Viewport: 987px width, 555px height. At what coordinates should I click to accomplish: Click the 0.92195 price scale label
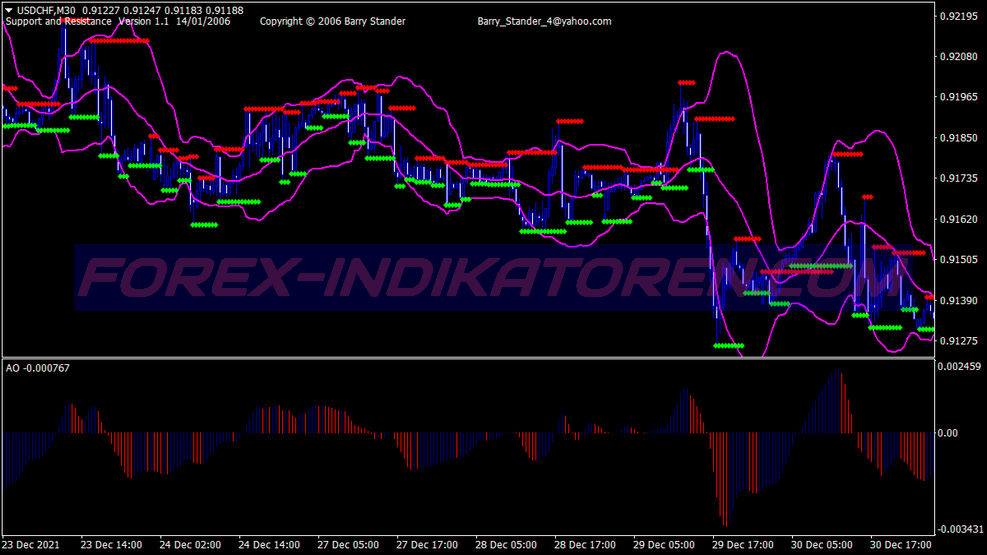point(959,16)
